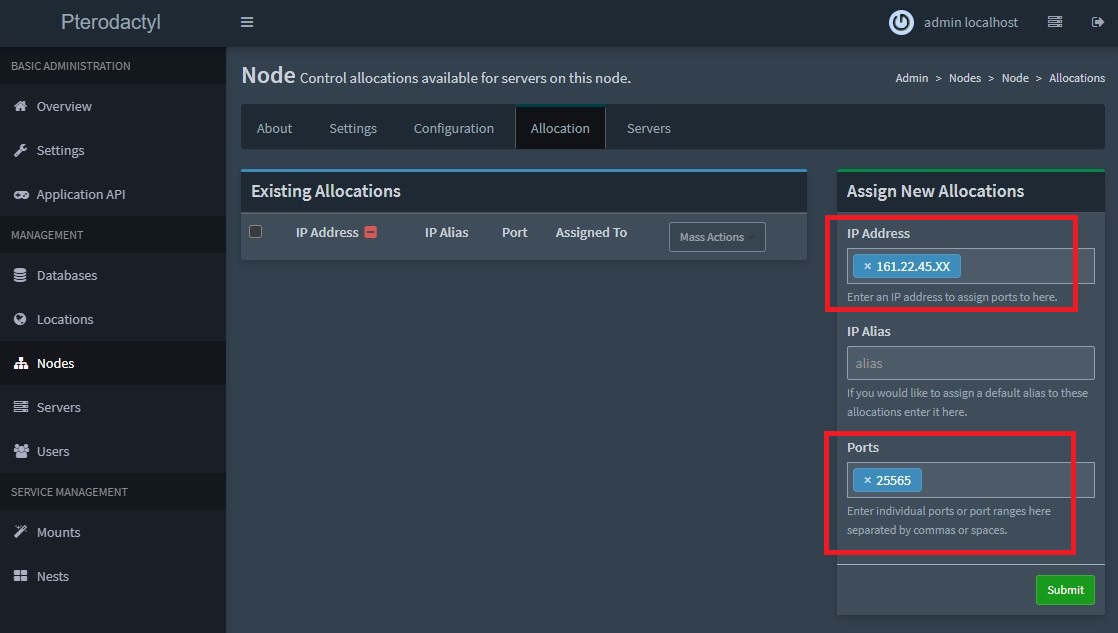Switch to the Configuration tab
The width and height of the screenshot is (1118, 633).
click(453, 128)
